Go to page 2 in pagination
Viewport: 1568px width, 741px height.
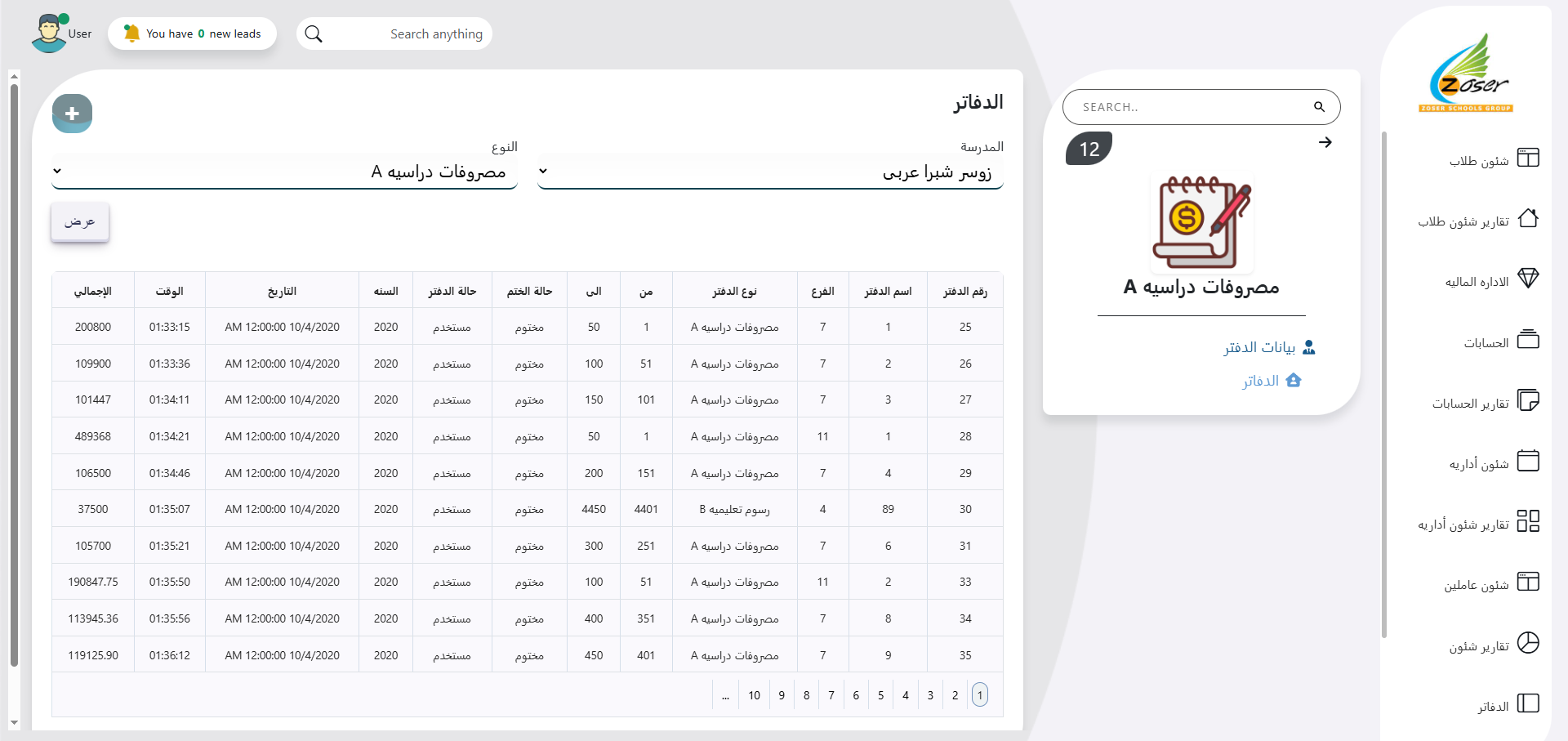point(955,695)
